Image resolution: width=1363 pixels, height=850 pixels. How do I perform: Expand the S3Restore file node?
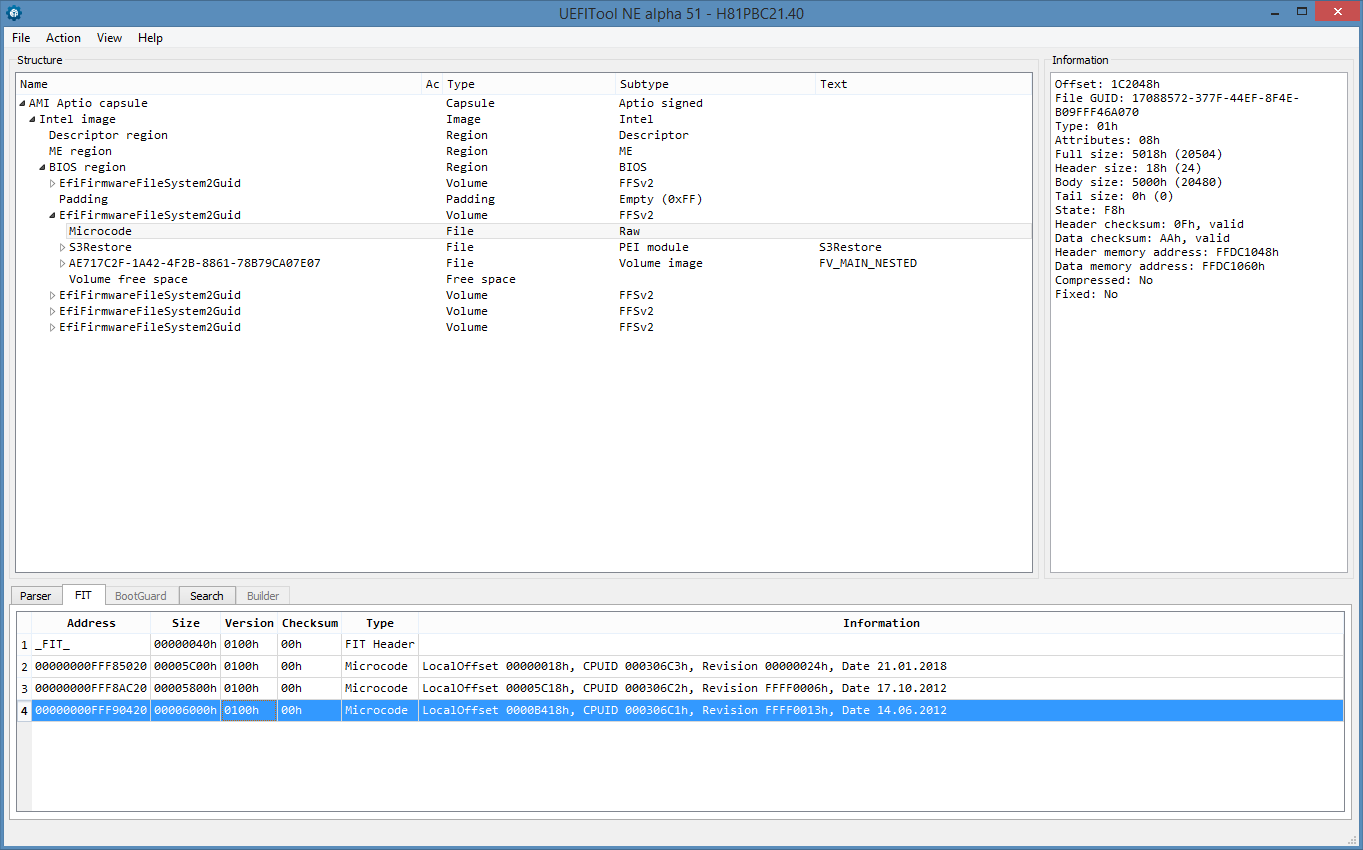point(63,247)
